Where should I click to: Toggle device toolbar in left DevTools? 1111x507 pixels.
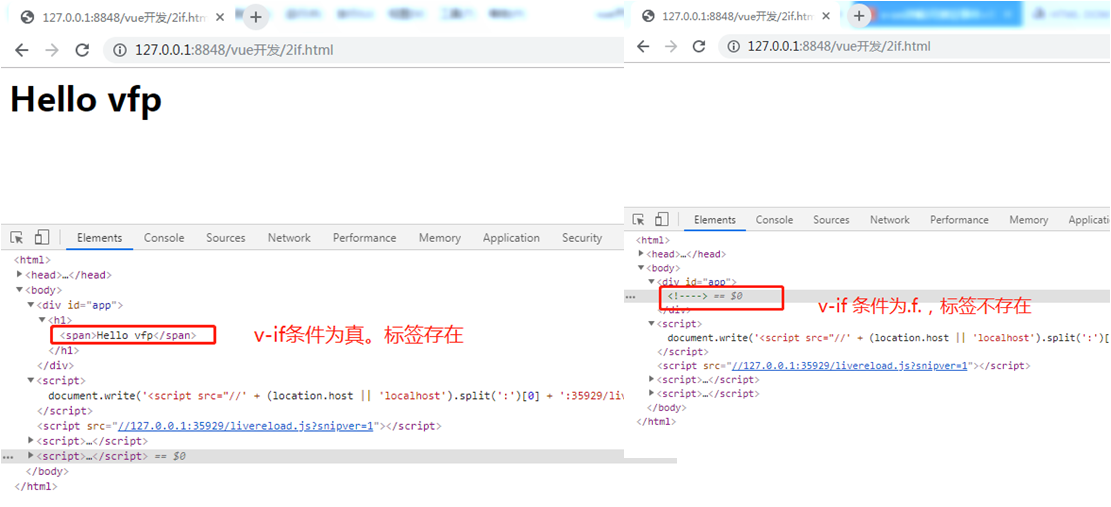(x=42, y=237)
